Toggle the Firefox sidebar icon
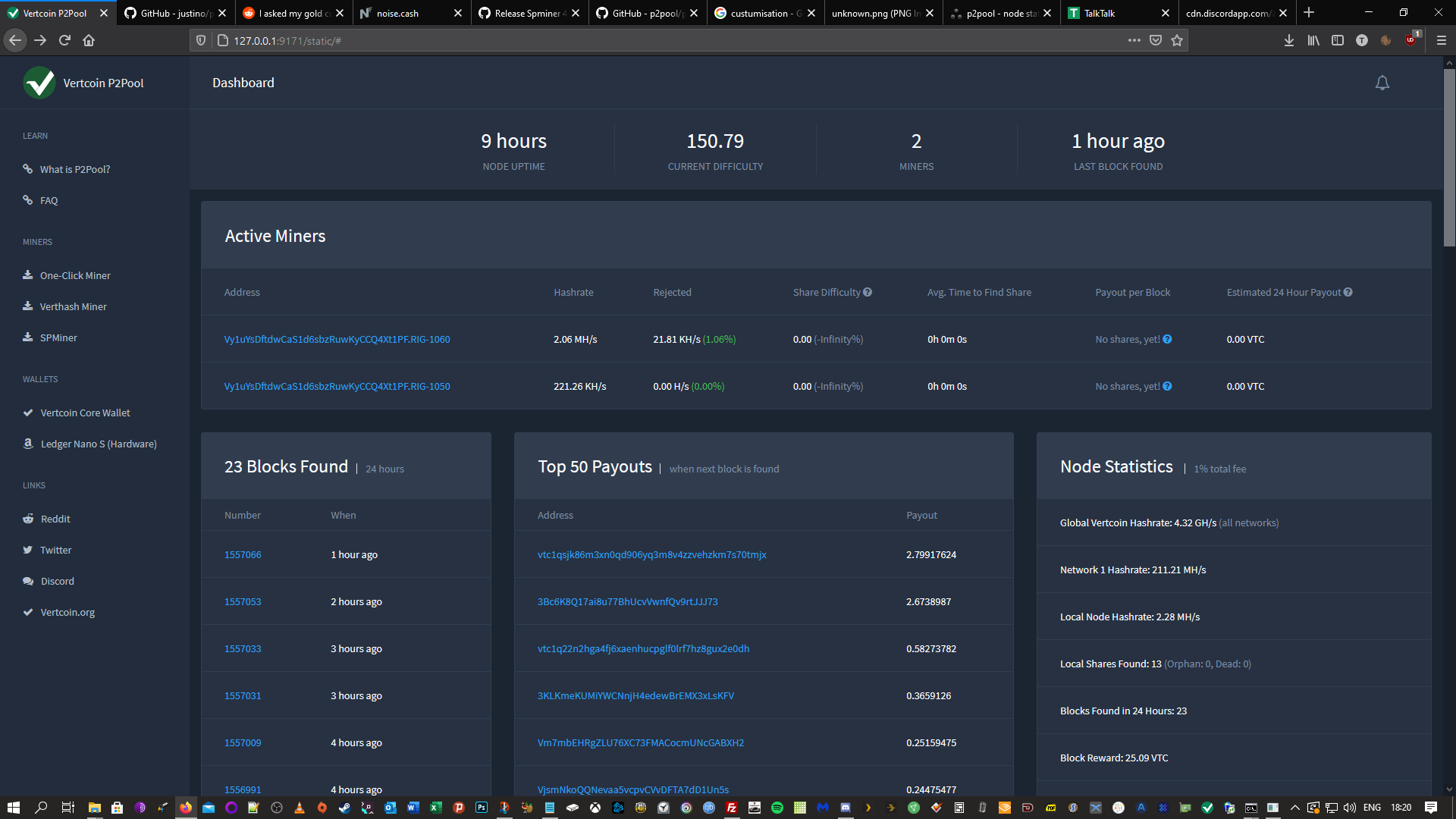 pyautogui.click(x=1338, y=40)
